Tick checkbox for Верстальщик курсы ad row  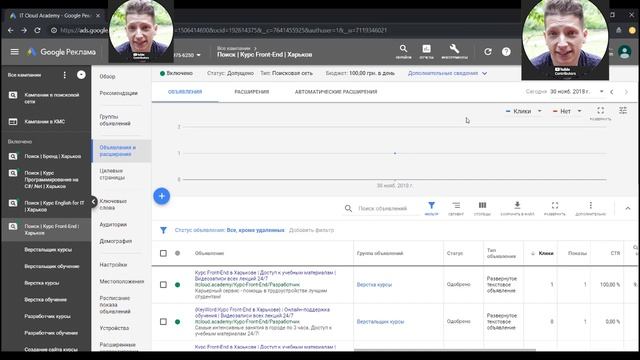[x=163, y=322]
